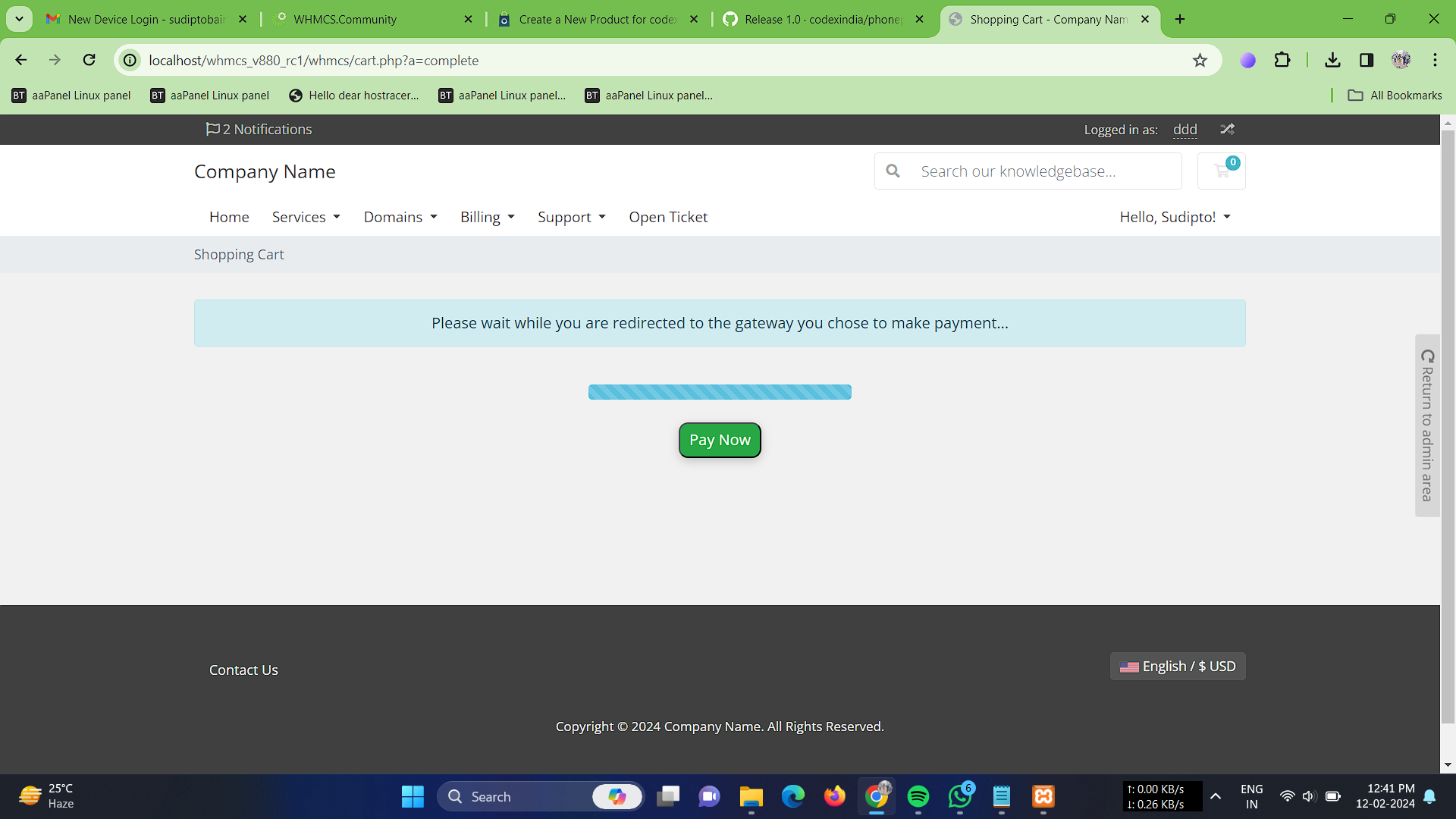Click the knowledgebase search field
Viewport: 1456px width, 819px height.
click(1046, 171)
